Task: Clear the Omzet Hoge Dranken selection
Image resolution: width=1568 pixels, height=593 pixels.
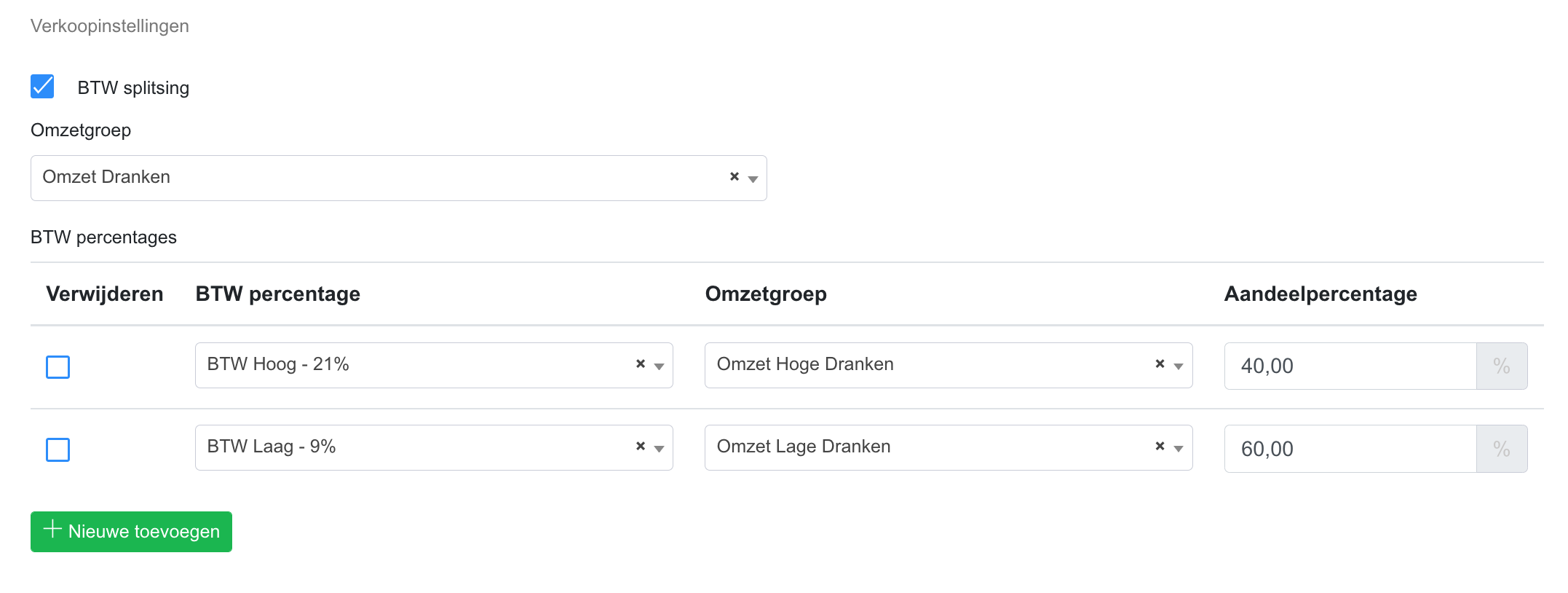Action: tap(1160, 364)
